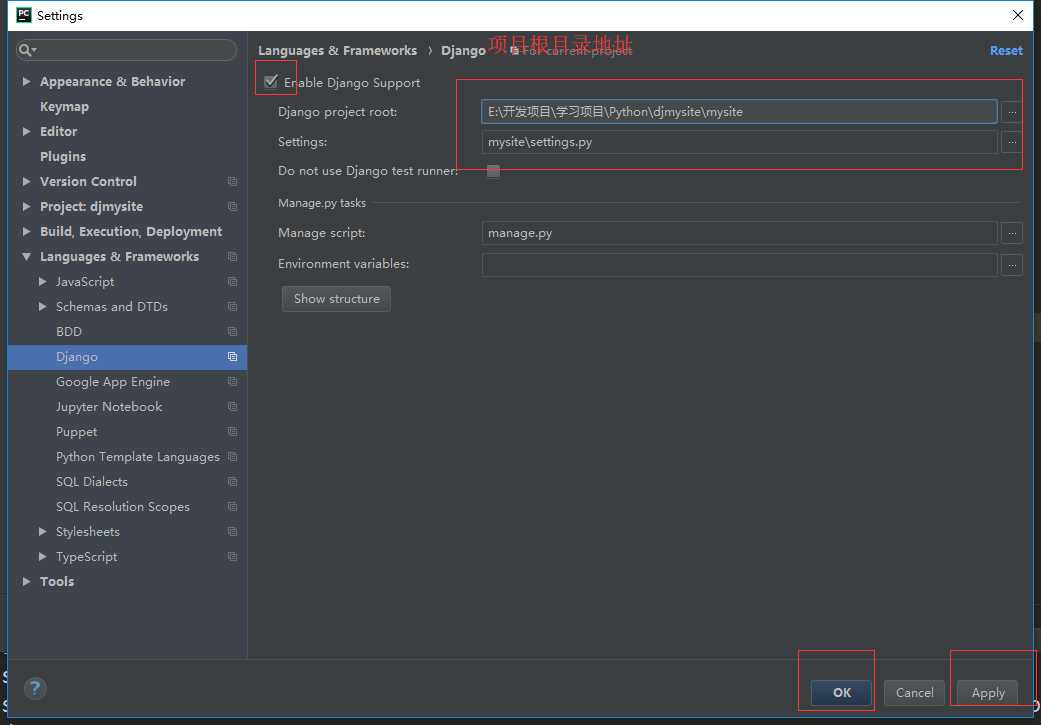Open SQL Dialects settings

[92, 482]
